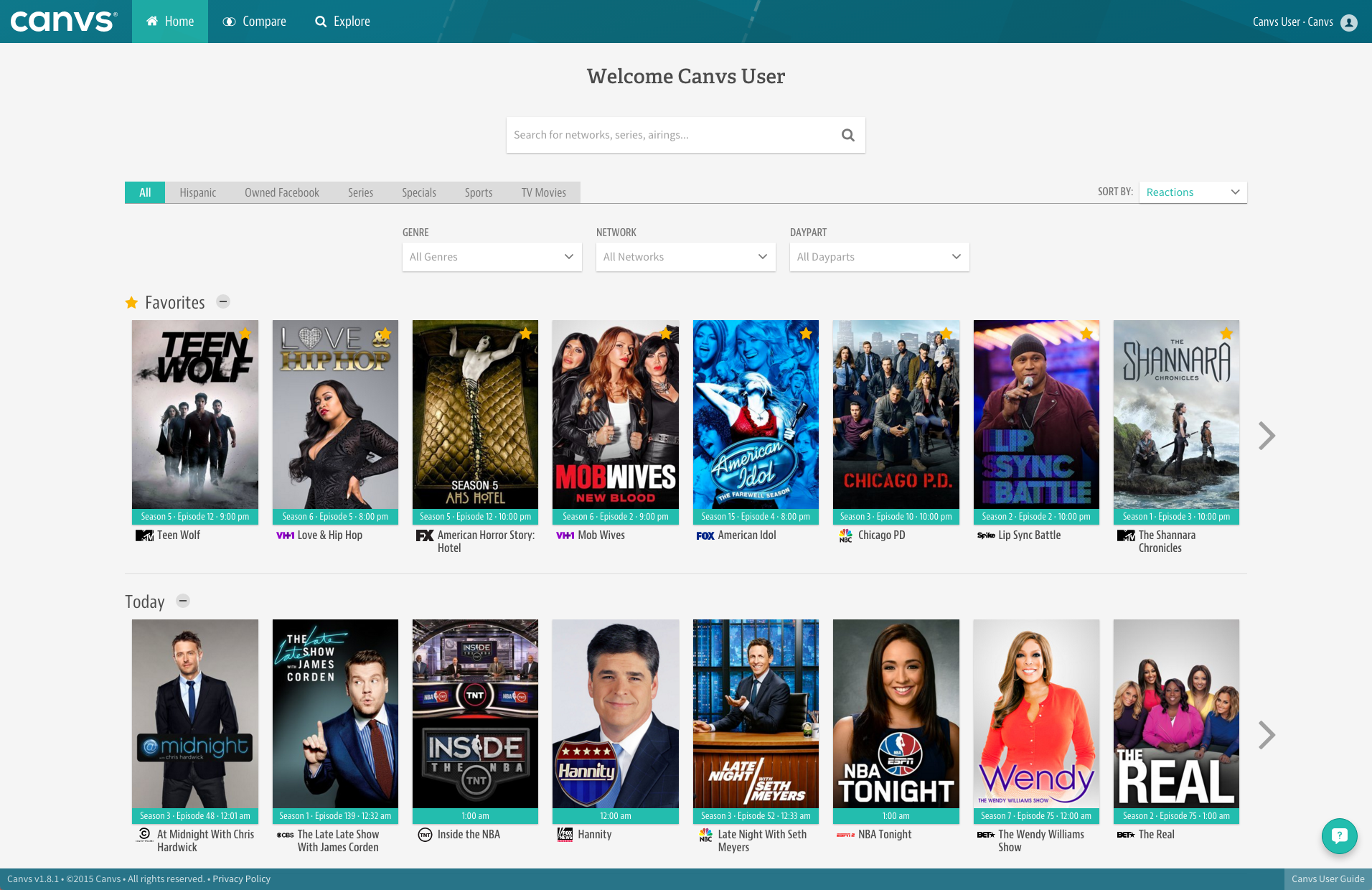The width and height of the screenshot is (1372, 890).
Task: Unfavorite Teen Wolf via its star
Action: [245, 334]
